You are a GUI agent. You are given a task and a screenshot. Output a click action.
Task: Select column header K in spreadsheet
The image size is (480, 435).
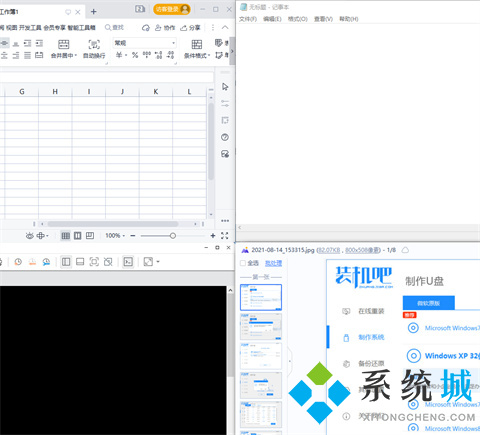[156, 92]
